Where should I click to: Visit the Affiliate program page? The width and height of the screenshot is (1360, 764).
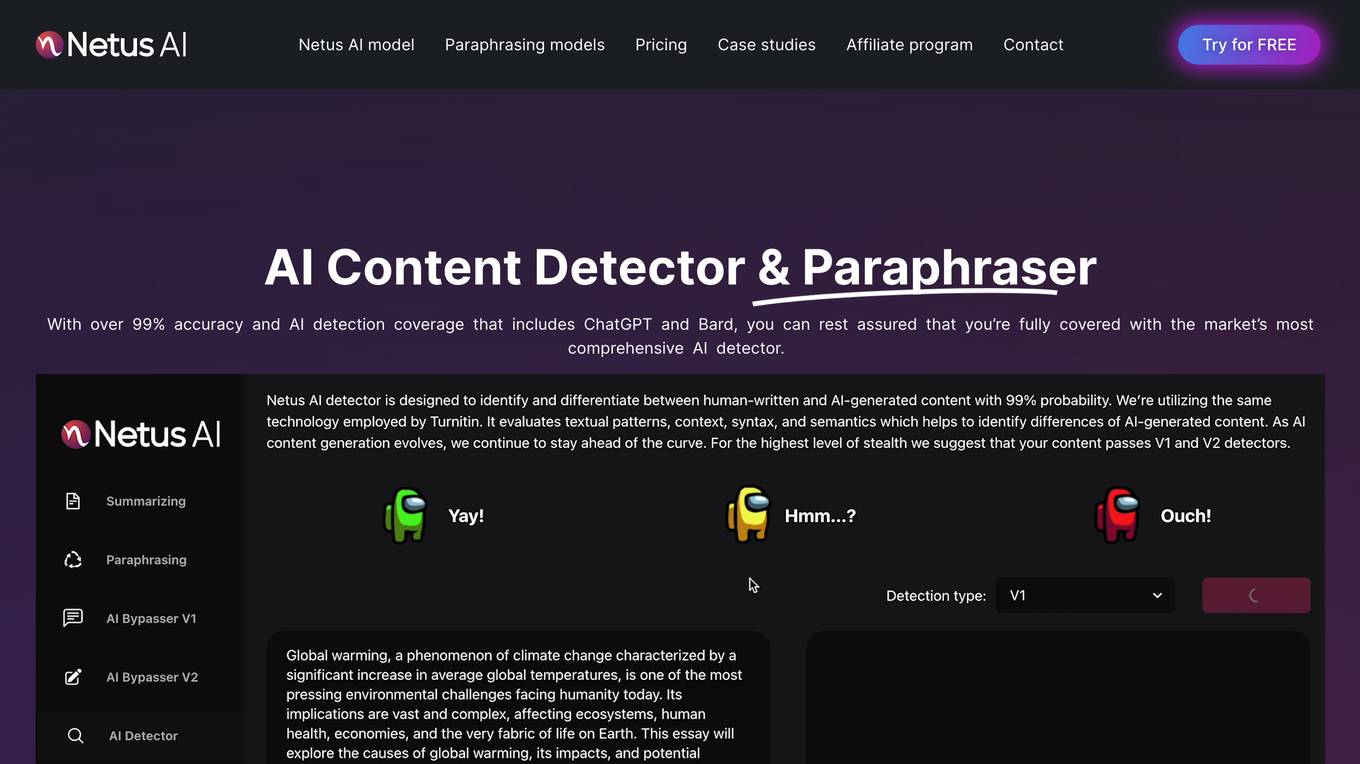click(x=909, y=45)
